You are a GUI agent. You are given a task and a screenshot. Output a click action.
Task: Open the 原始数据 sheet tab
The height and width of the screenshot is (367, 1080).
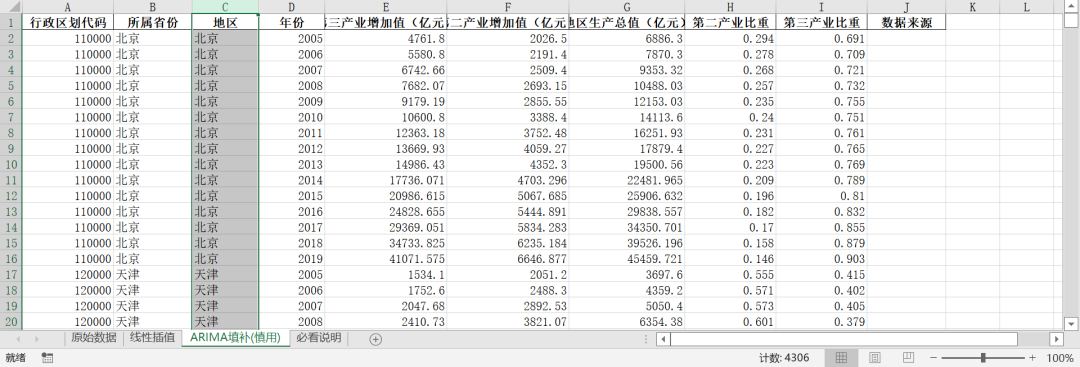pos(94,338)
